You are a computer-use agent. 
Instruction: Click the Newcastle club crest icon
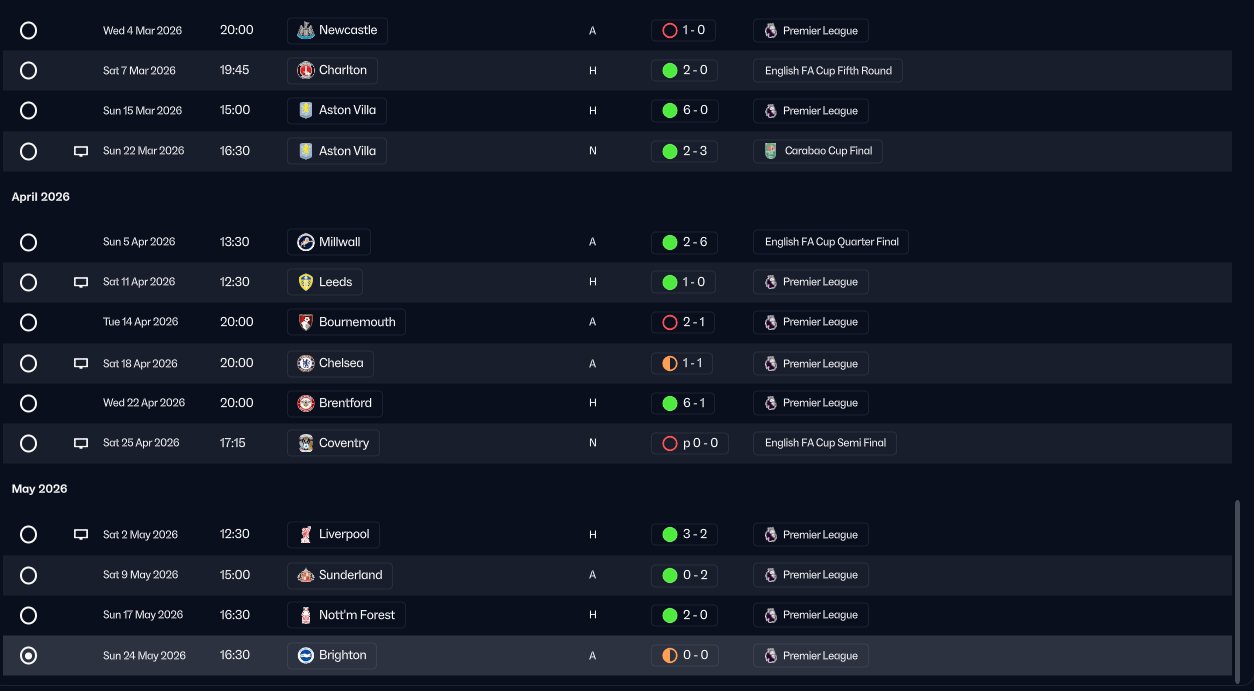point(305,31)
